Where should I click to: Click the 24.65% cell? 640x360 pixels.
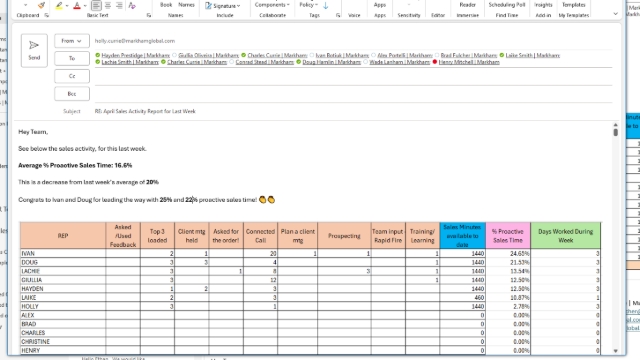tap(508, 253)
